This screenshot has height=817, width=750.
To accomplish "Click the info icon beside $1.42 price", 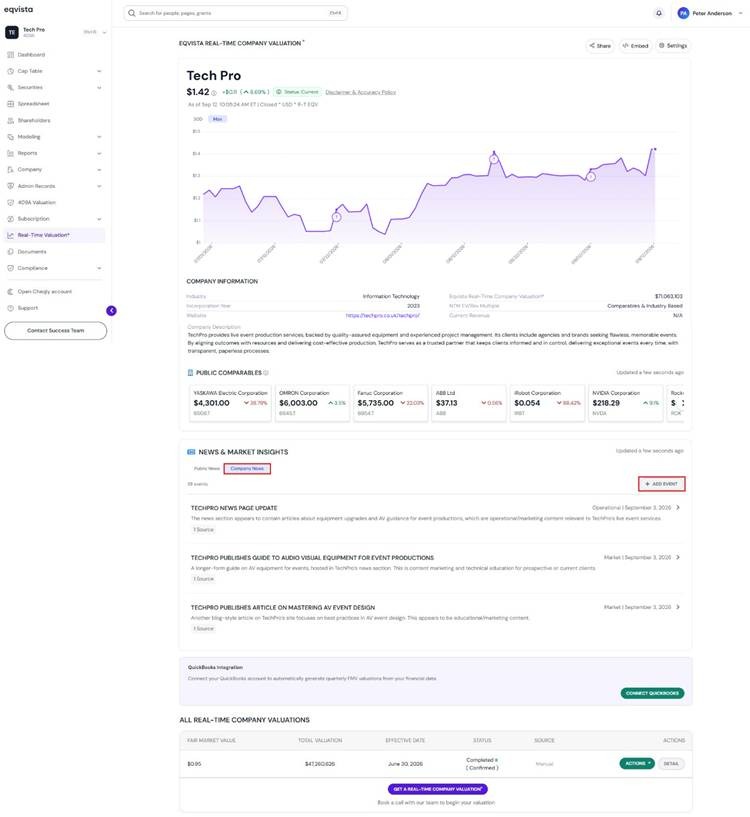I will pyautogui.click(x=214, y=93).
